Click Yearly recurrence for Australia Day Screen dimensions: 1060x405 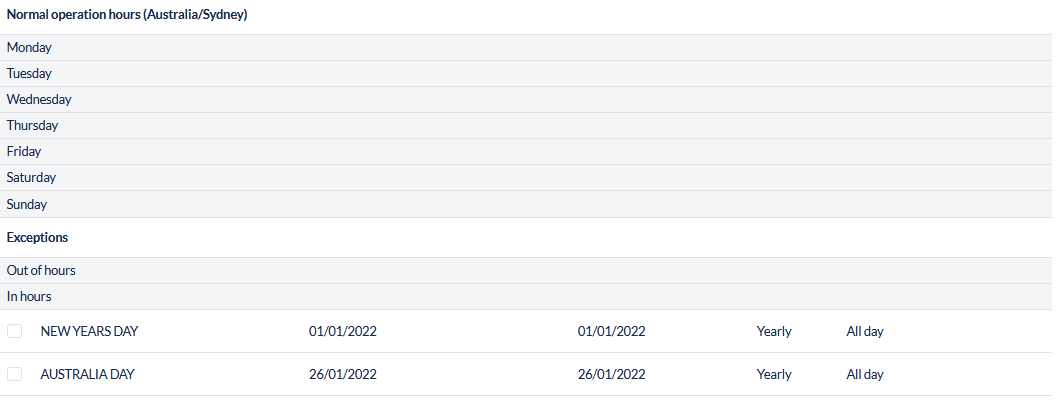[774, 374]
